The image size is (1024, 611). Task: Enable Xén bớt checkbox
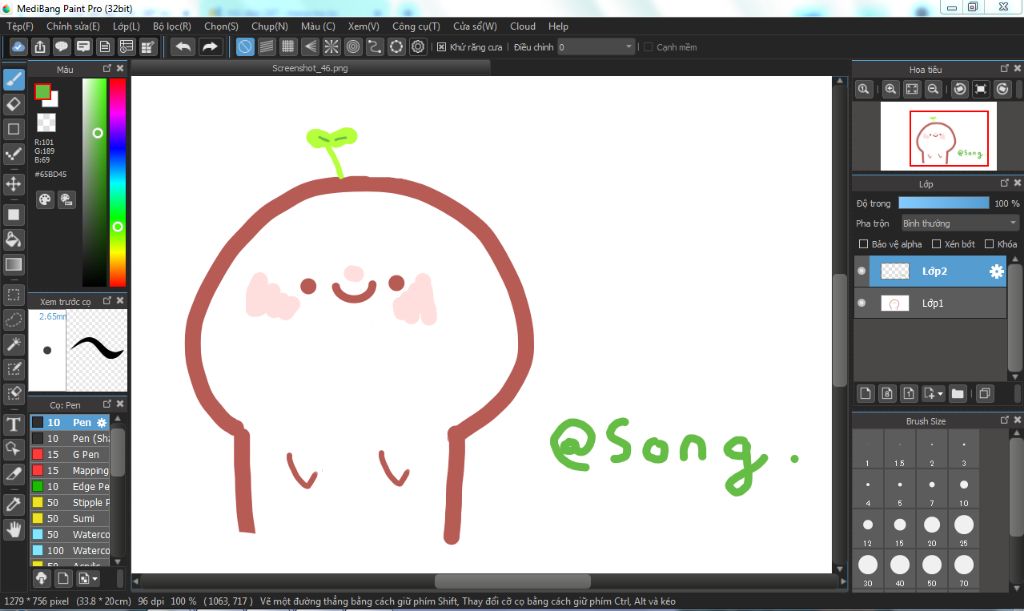[936, 244]
